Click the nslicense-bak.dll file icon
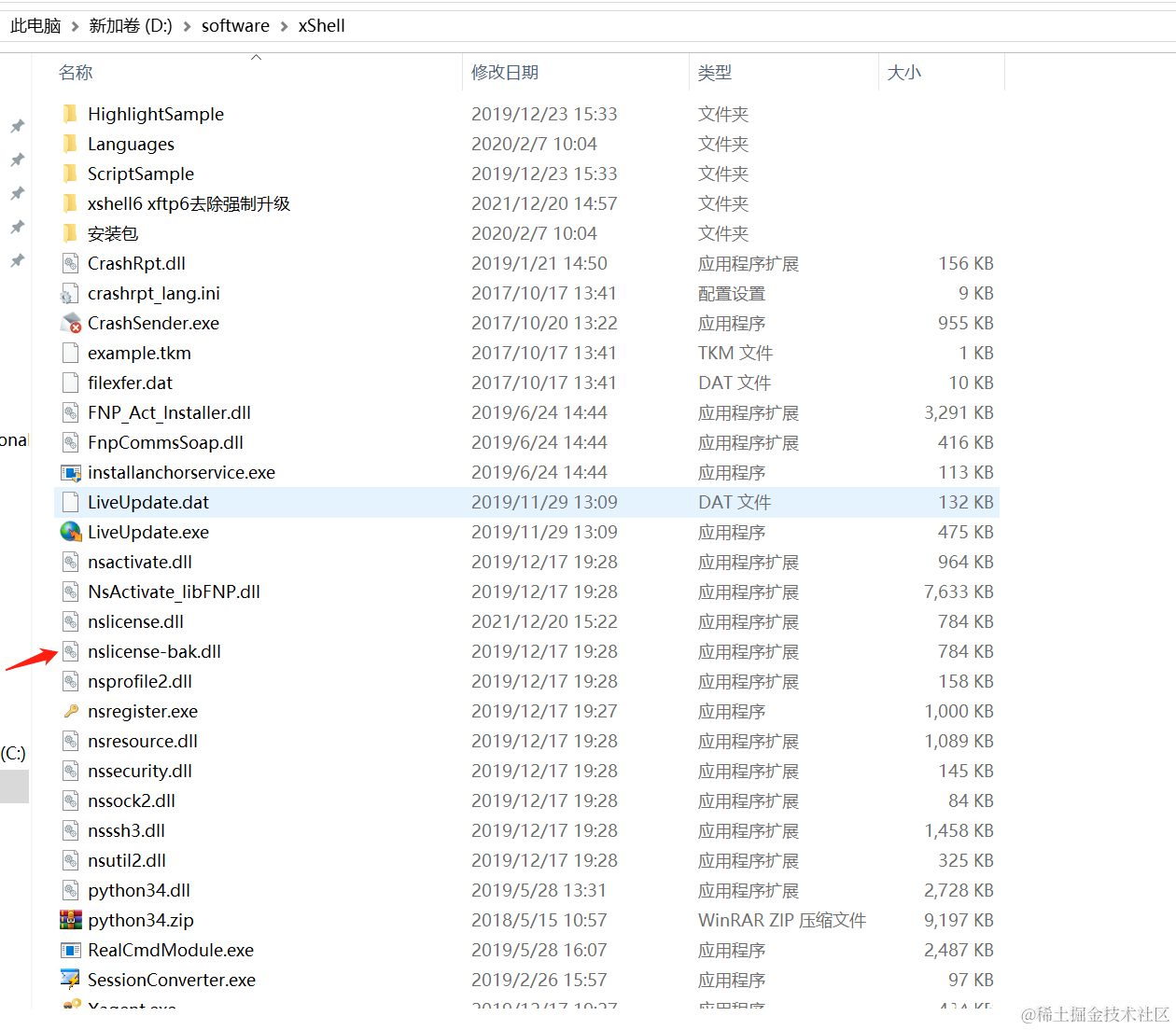 tap(70, 651)
